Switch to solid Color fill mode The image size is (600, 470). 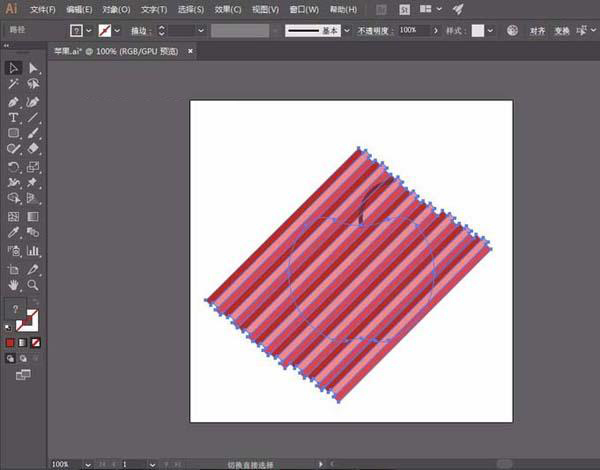[11, 342]
